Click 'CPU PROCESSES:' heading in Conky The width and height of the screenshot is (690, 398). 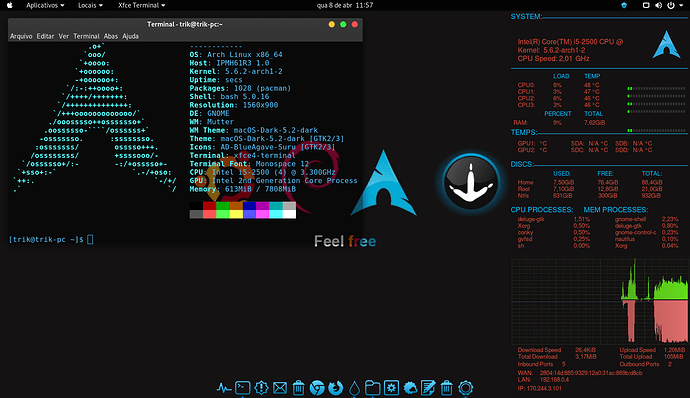tap(542, 210)
